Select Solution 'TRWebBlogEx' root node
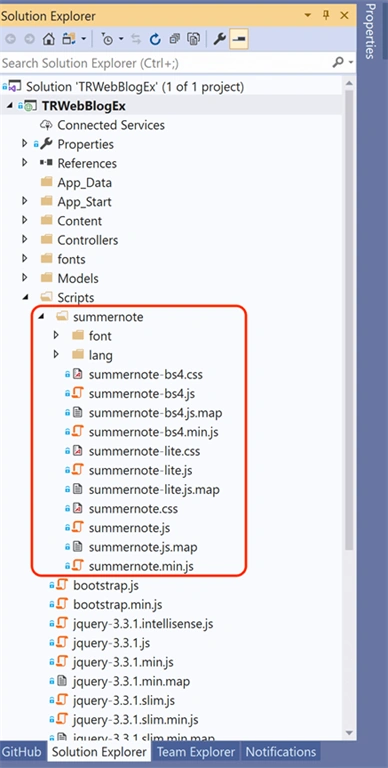 pyautogui.click(x=135, y=87)
